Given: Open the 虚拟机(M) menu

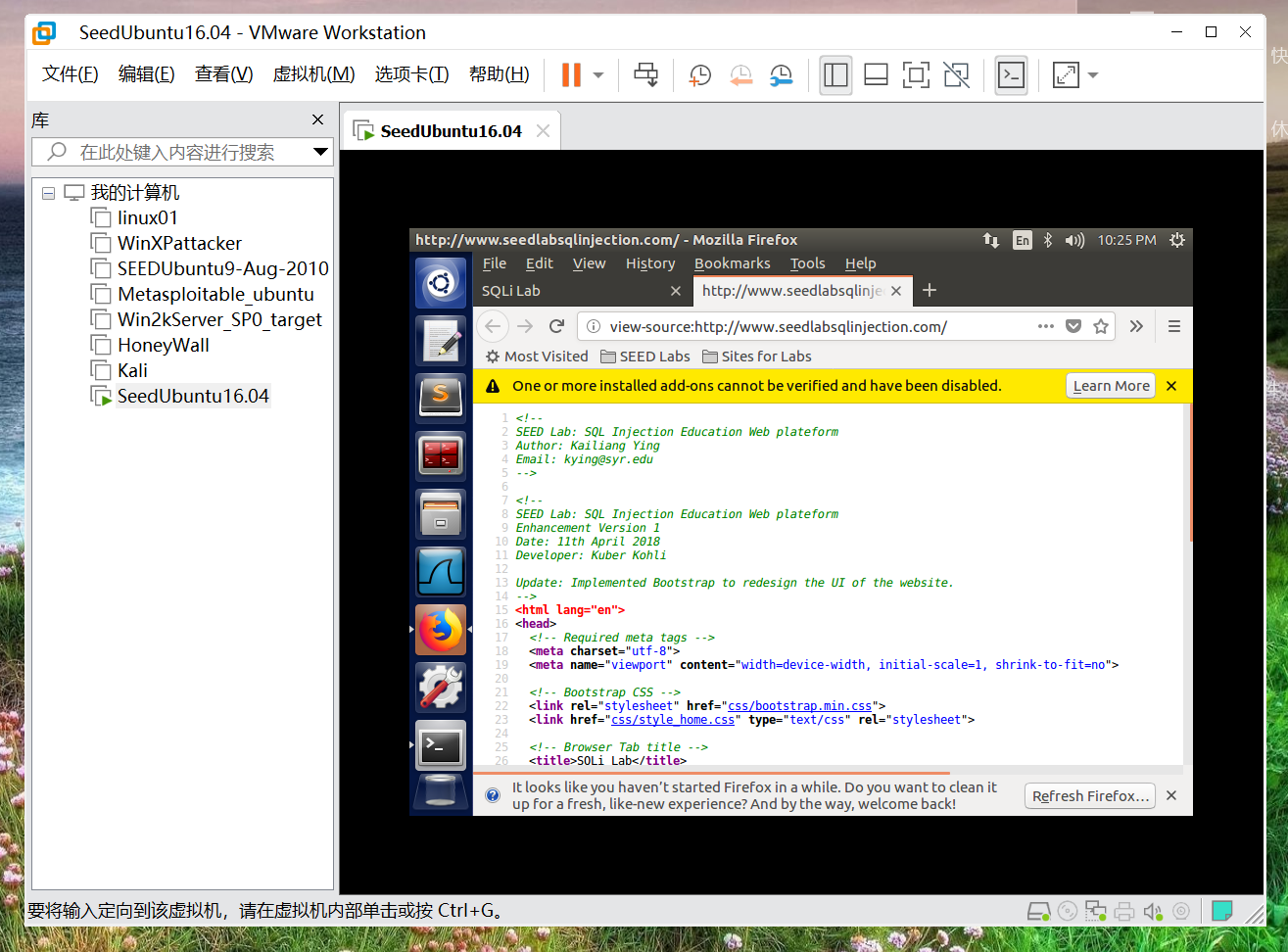Looking at the screenshot, I should pyautogui.click(x=313, y=74).
